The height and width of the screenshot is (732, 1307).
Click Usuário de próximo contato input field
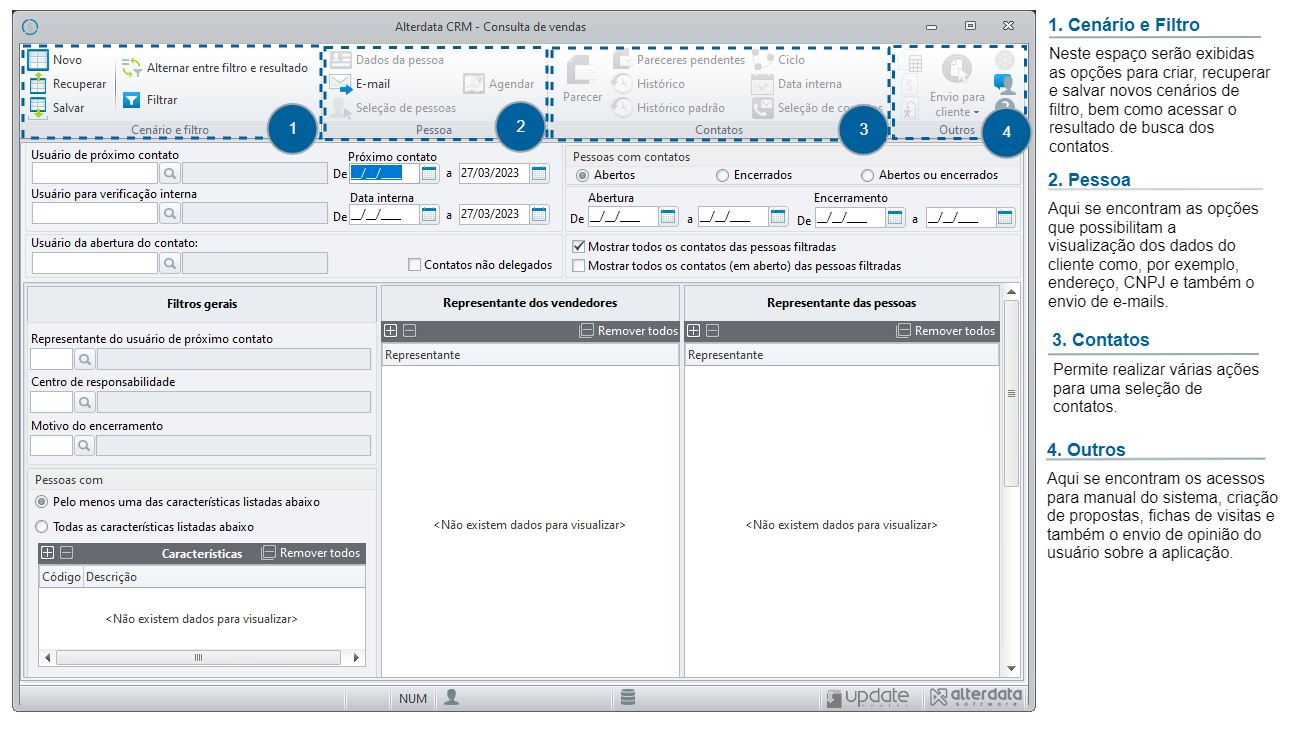(95, 173)
